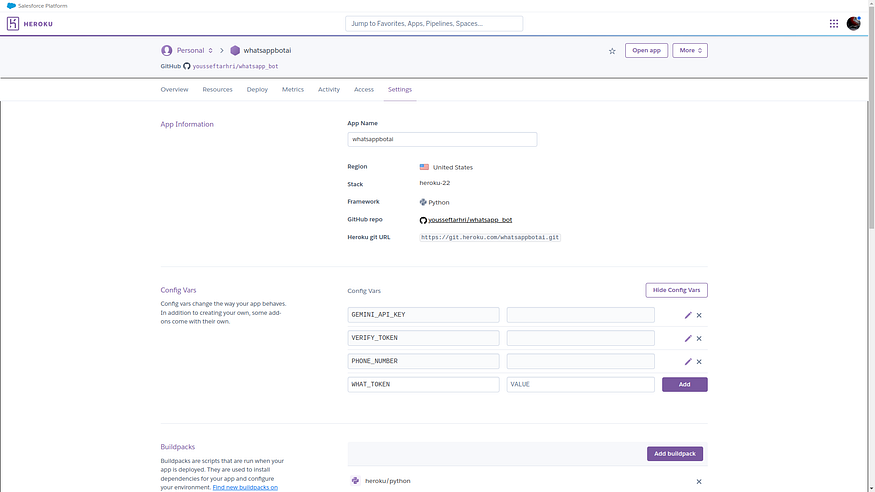Switch to the Deploy tab
The height and width of the screenshot is (492, 875).
(x=257, y=89)
